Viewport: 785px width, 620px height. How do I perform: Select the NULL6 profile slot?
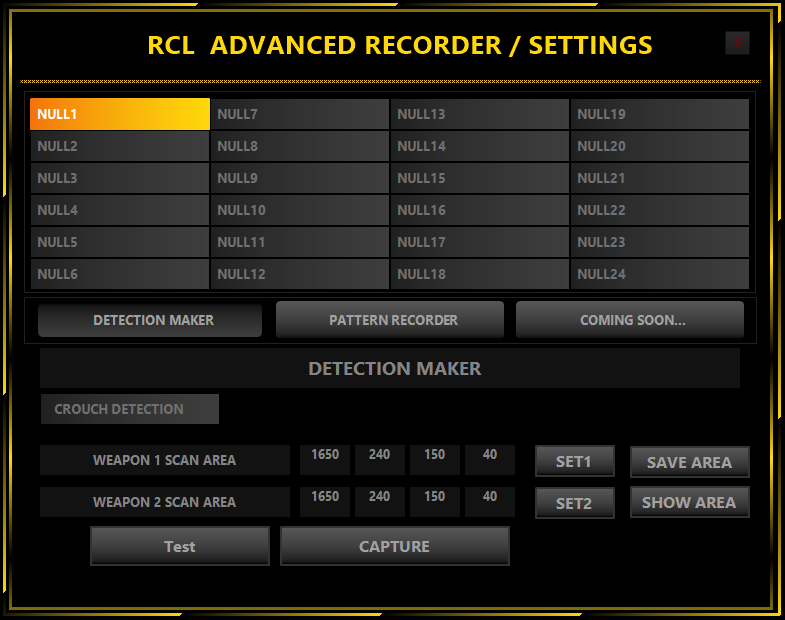(x=120, y=274)
